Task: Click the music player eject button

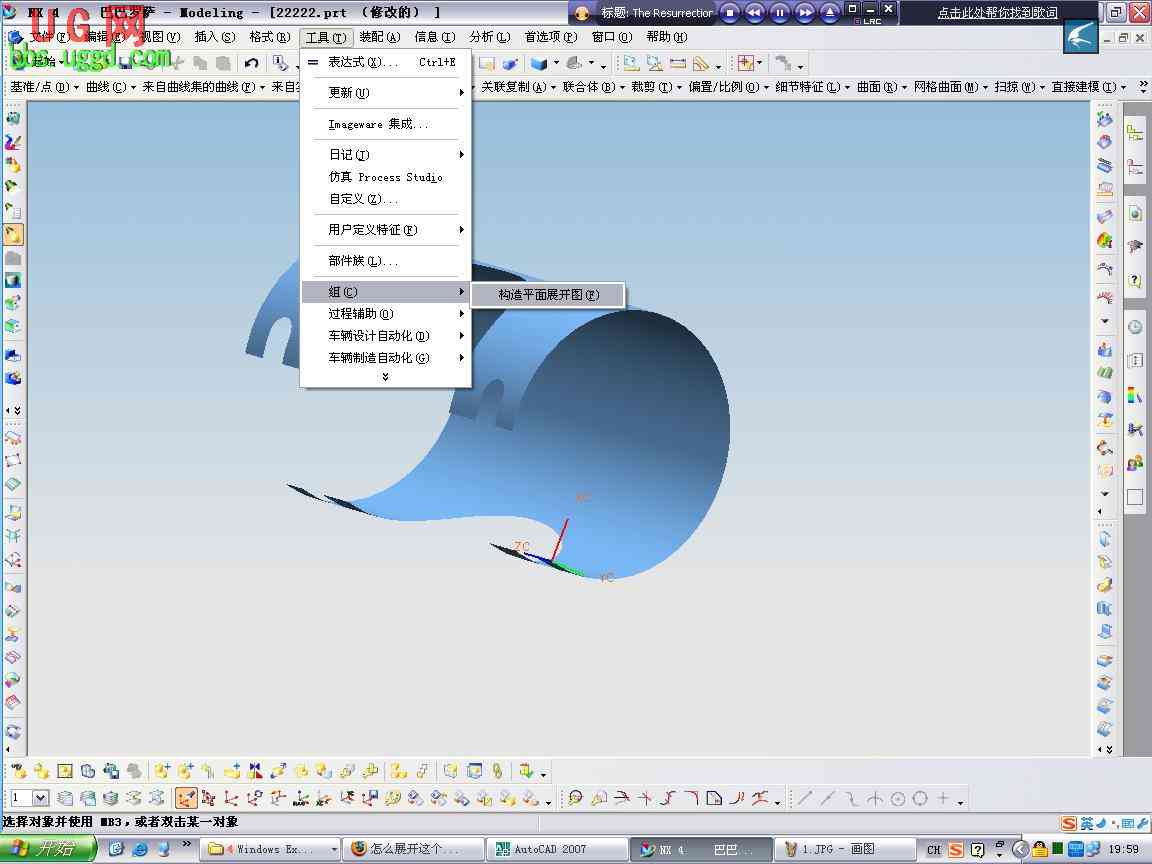Action: [829, 12]
